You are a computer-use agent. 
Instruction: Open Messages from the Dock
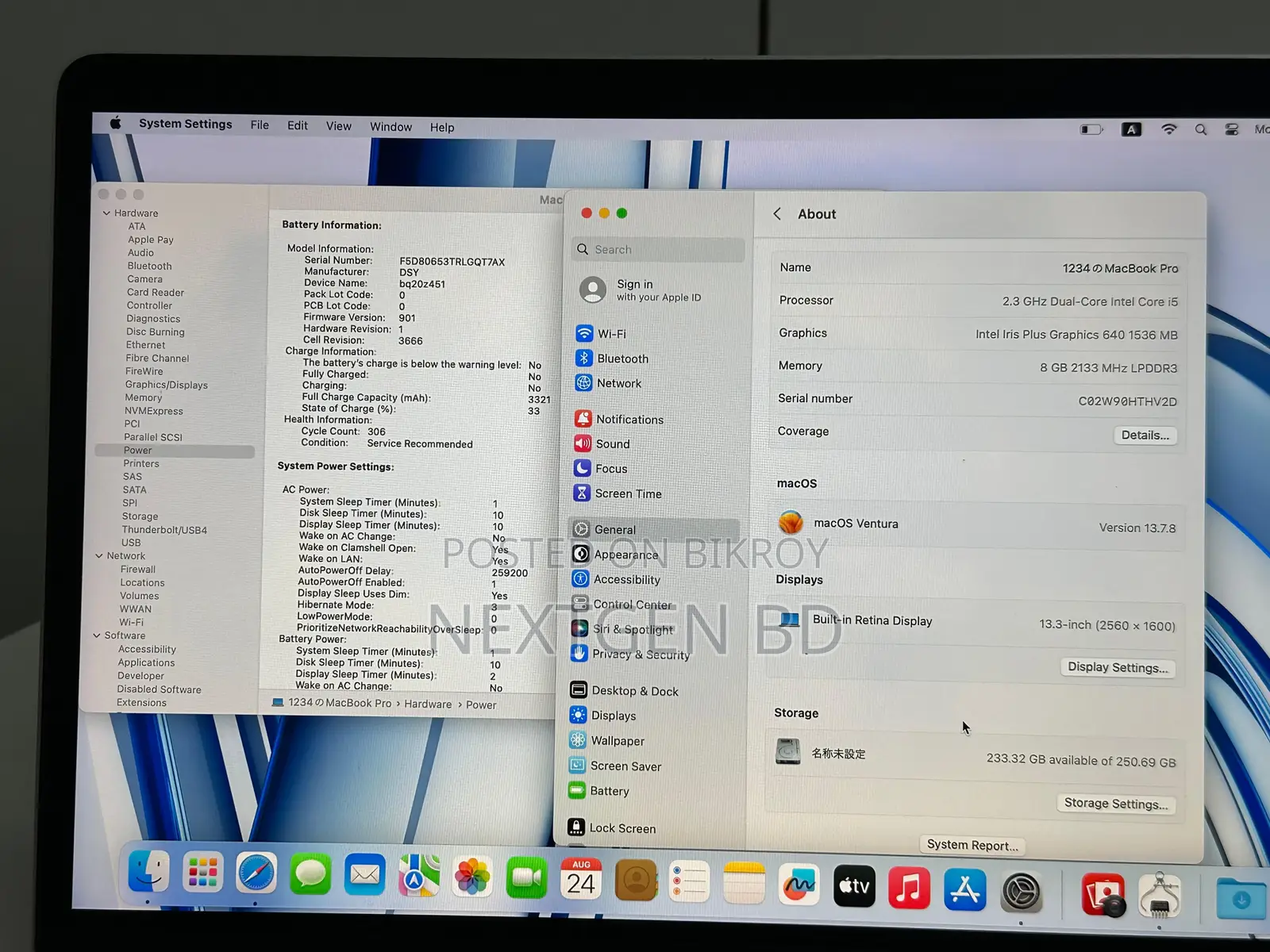click(310, 875)
